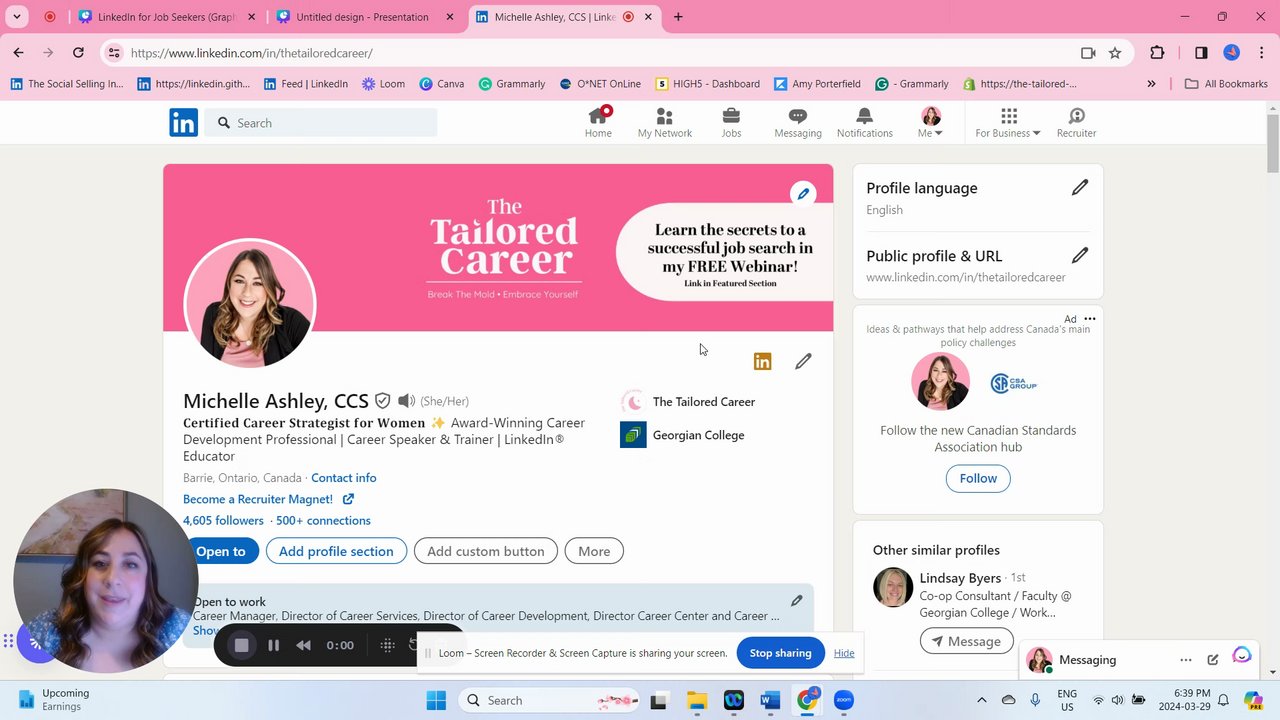Viewport: 1280px width, 720px height.
Task: Open ad options three-dot menu
Action: click(x=1090, y=319)
